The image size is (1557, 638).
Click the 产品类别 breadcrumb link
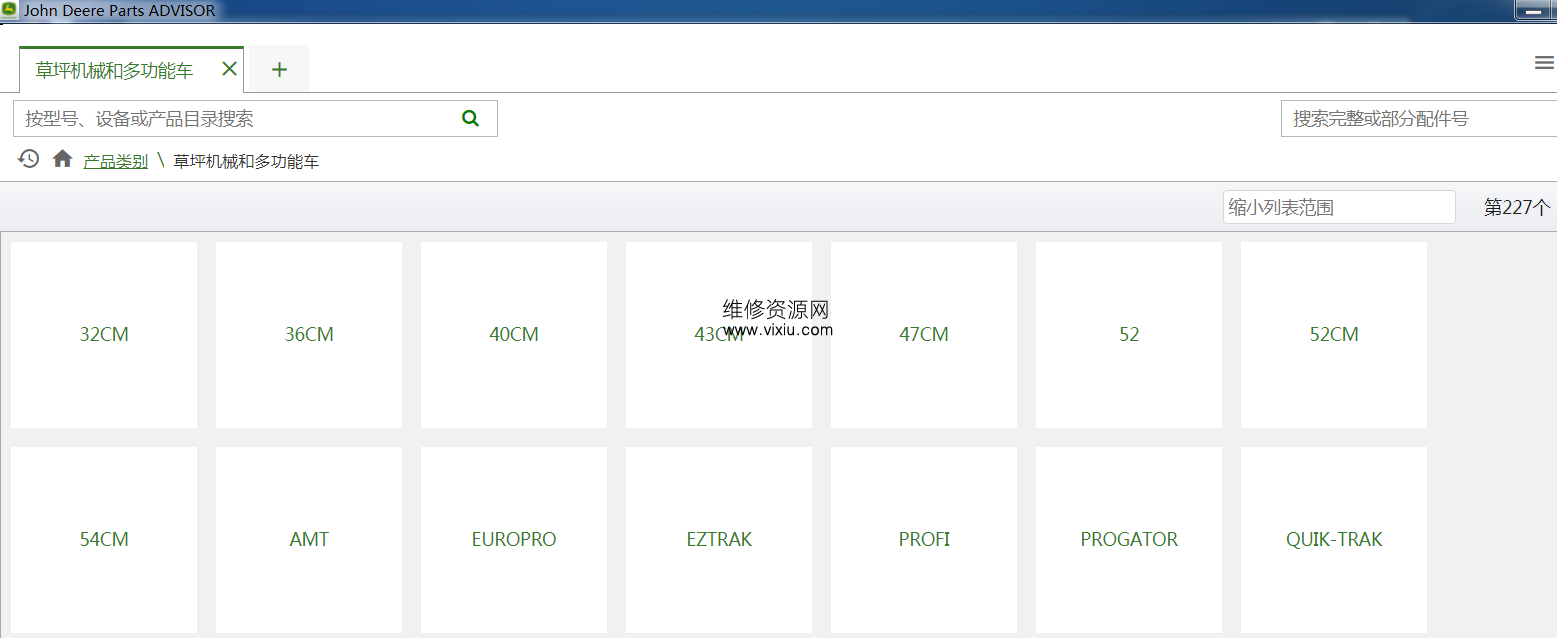[x=115, y=161]
